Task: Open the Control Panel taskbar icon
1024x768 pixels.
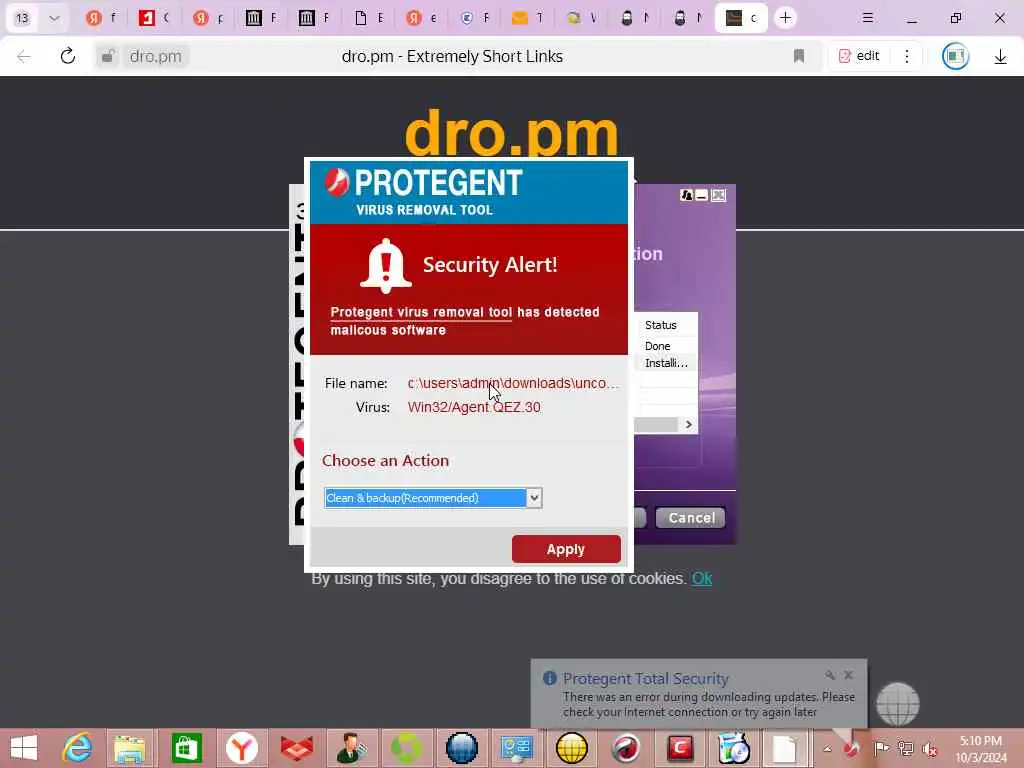Action: point(516,748)
